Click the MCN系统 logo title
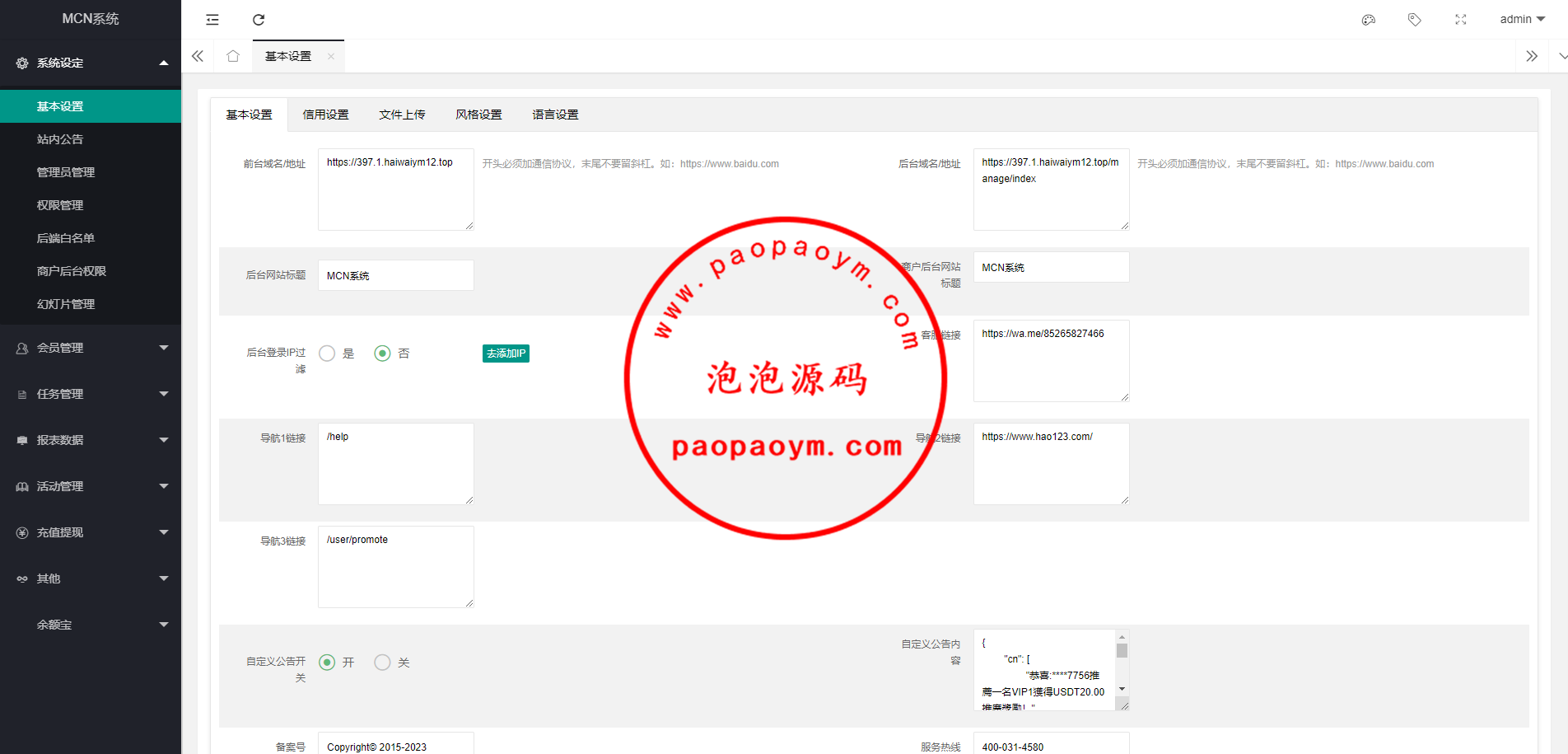Screen dimensions: 1568x754 point(91,19)
